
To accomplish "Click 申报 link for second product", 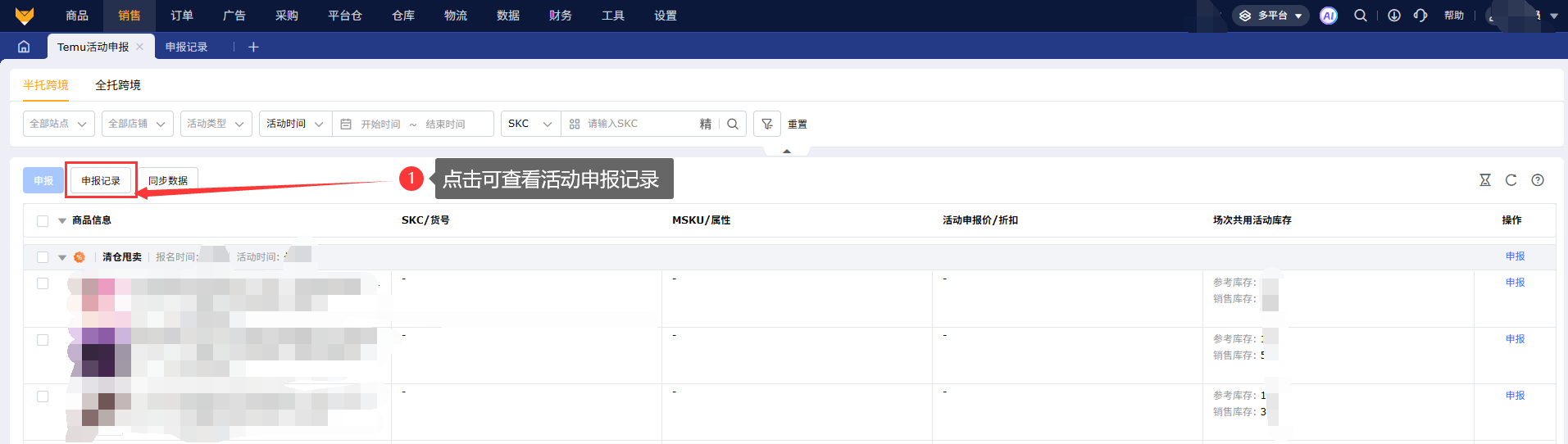I will (x=1516, y=339).
